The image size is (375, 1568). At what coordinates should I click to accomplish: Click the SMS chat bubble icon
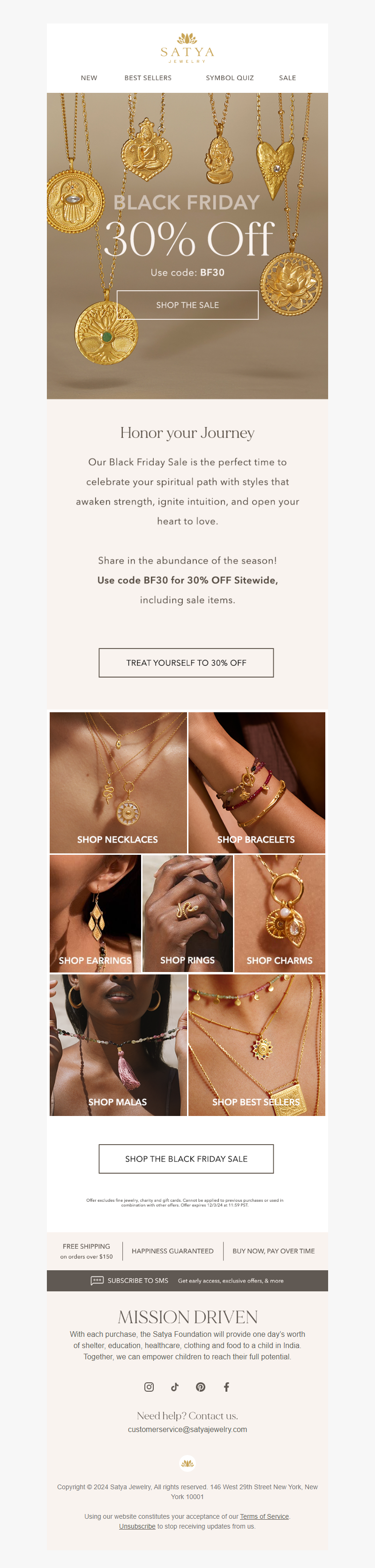click(x=97, y=1281)
